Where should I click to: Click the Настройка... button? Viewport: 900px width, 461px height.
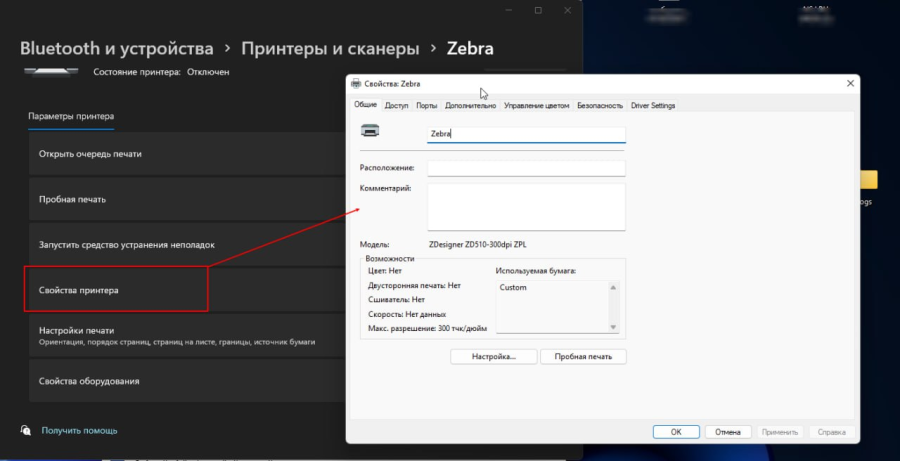coord(494,357)
